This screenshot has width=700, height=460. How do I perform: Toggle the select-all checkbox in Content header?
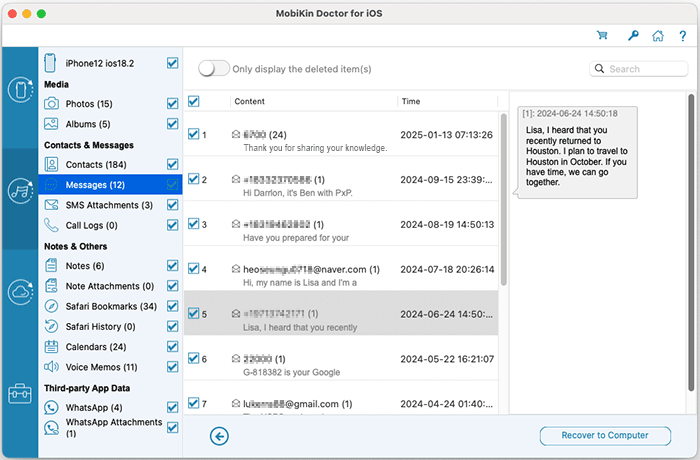[193, 101]
